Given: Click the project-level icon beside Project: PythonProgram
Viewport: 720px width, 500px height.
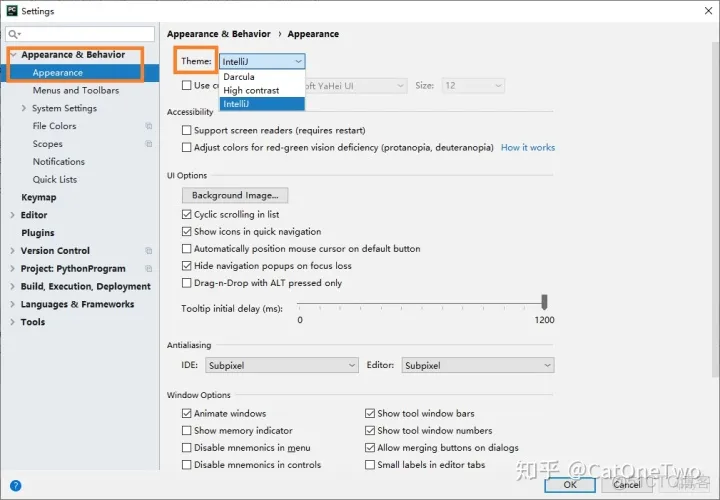Looking at the screenshot, I should coord(149,269).
